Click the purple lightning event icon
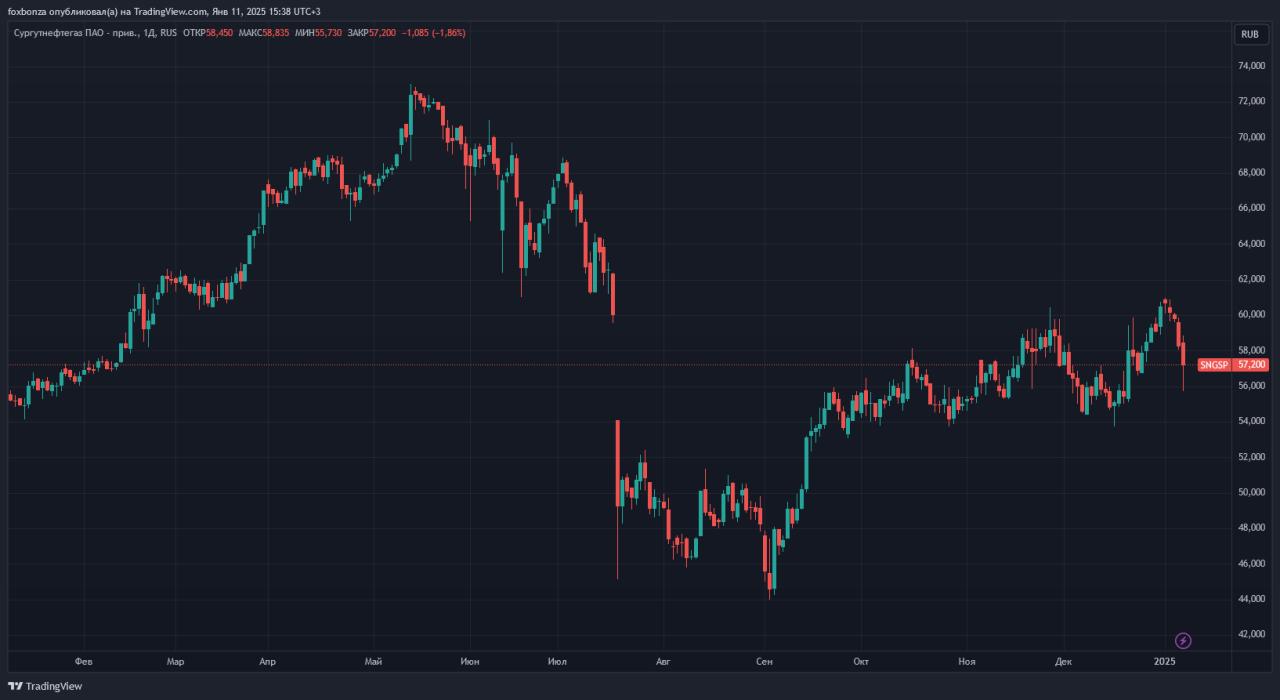Screen dimensions: 1280x700 pos(1183,640)
